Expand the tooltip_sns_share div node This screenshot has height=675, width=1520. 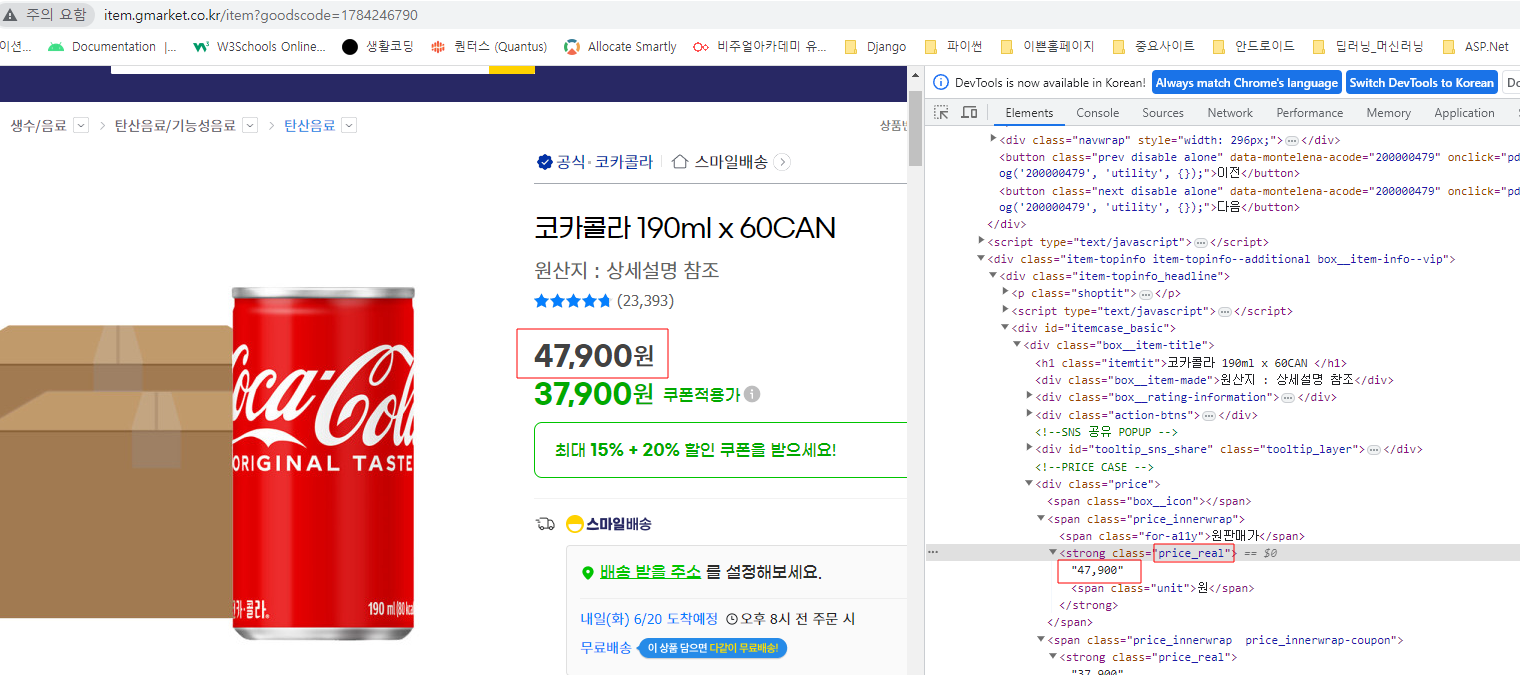click(x=1029, y=449)
